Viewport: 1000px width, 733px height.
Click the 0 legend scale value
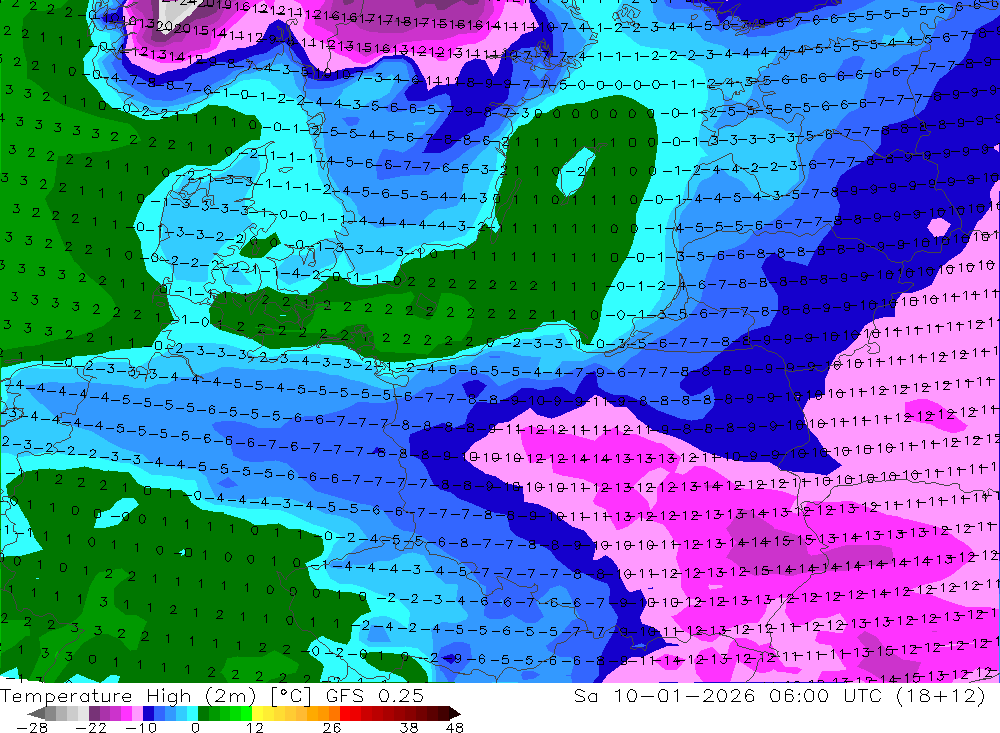click(x=196, y=727)
